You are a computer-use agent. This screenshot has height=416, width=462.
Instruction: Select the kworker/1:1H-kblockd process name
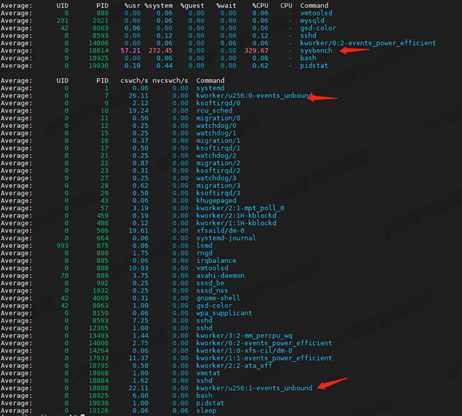tap(236, 223)
